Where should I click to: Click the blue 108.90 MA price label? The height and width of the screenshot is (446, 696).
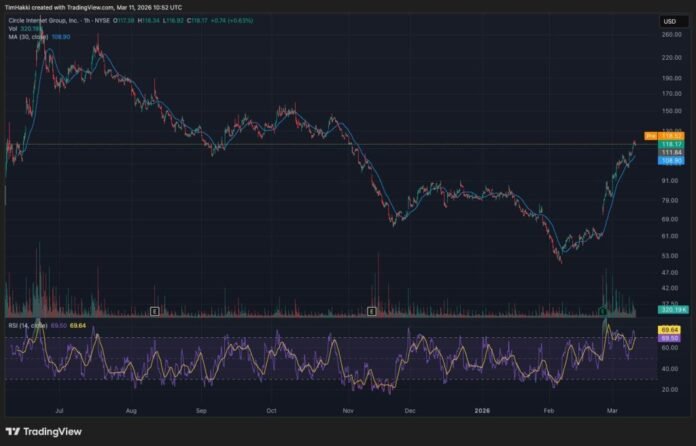point(670,160)
